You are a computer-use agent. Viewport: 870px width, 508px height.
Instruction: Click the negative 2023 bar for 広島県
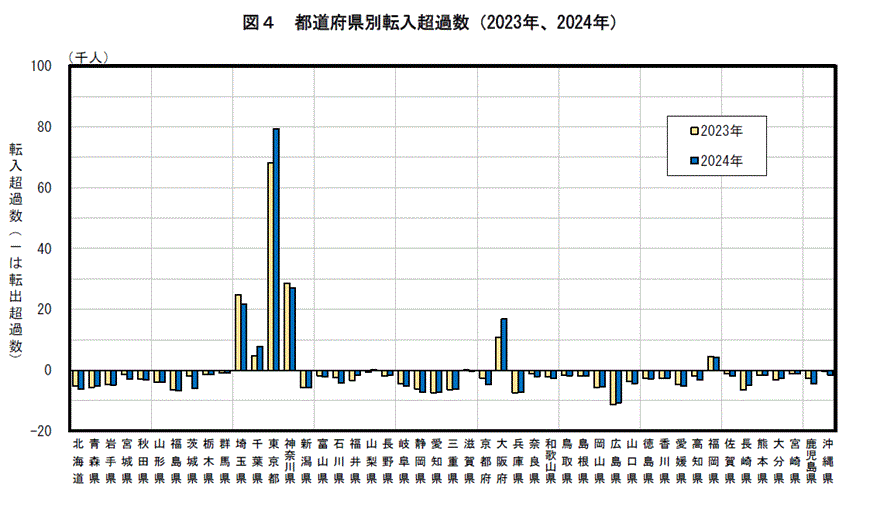(x=613, y=387)
